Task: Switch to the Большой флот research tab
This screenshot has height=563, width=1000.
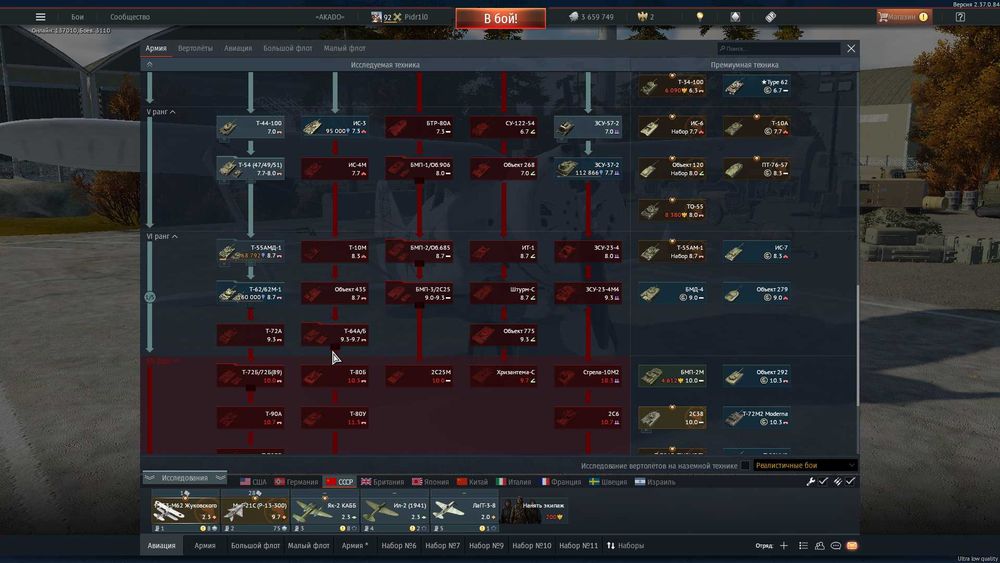Action: coord(288,48)
